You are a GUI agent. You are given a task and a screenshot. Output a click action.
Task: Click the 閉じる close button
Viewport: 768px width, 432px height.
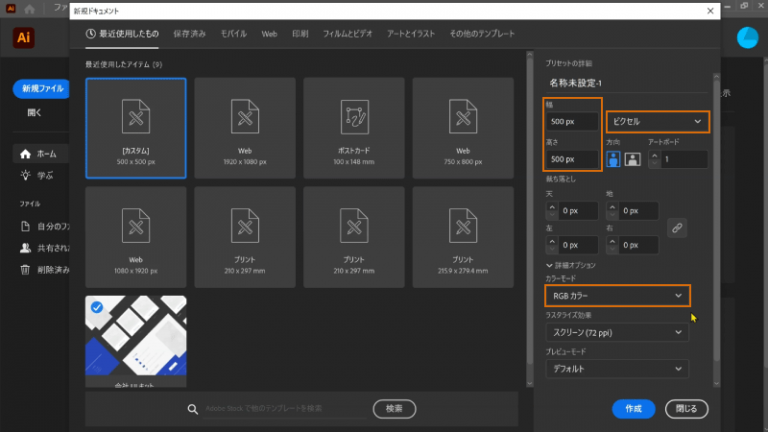[687, 408]
